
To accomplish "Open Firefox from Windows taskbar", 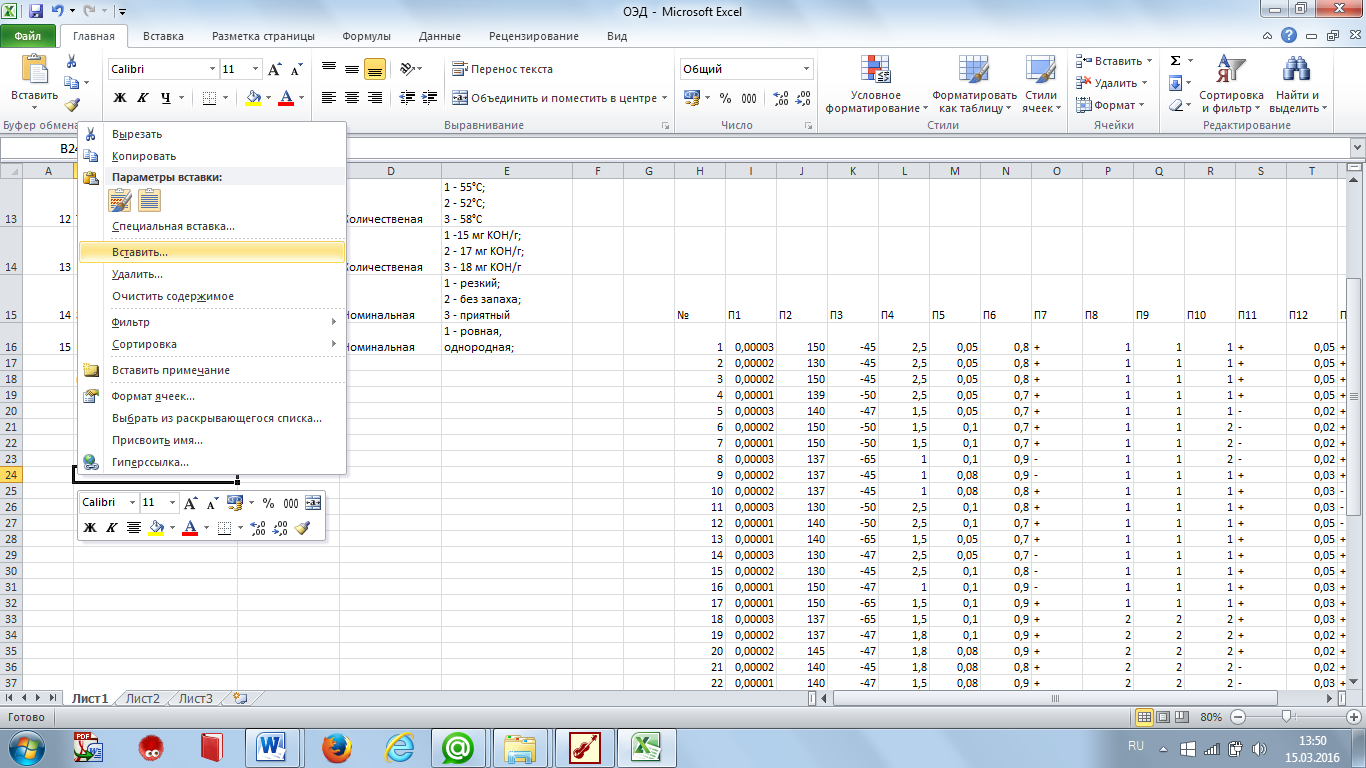I will coord(337,747).
